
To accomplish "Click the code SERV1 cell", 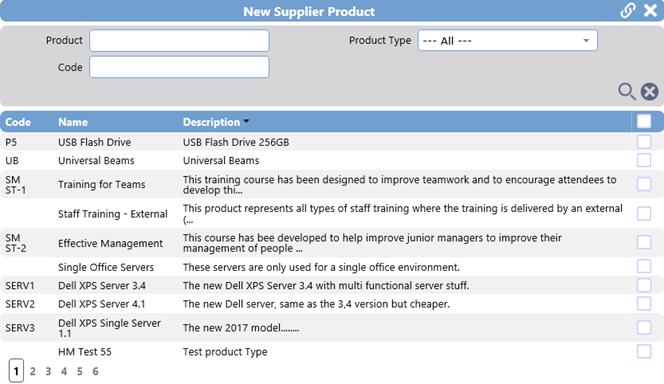I will click(x=20, y=286).
